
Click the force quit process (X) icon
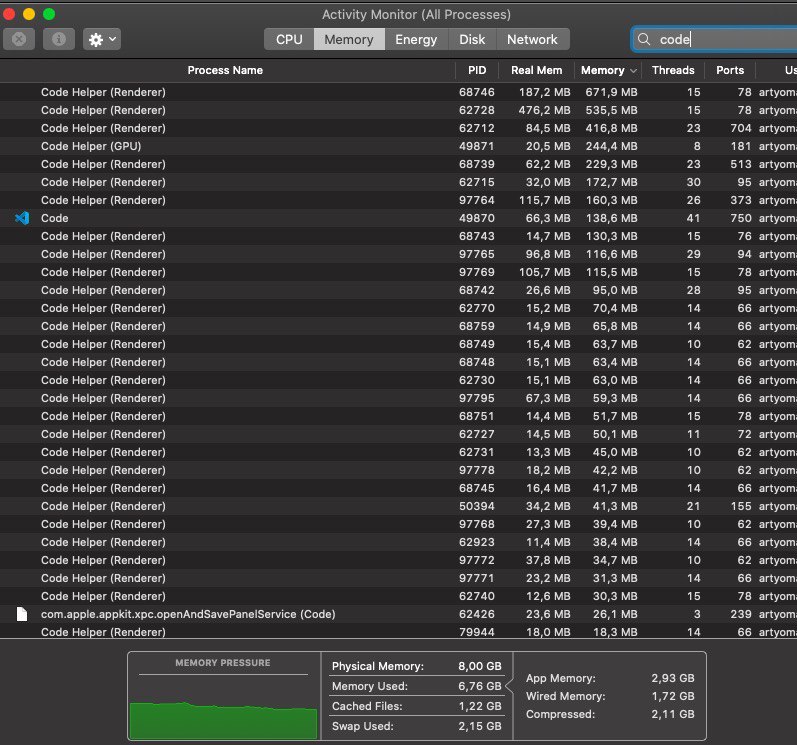click(x=19, y=39)
